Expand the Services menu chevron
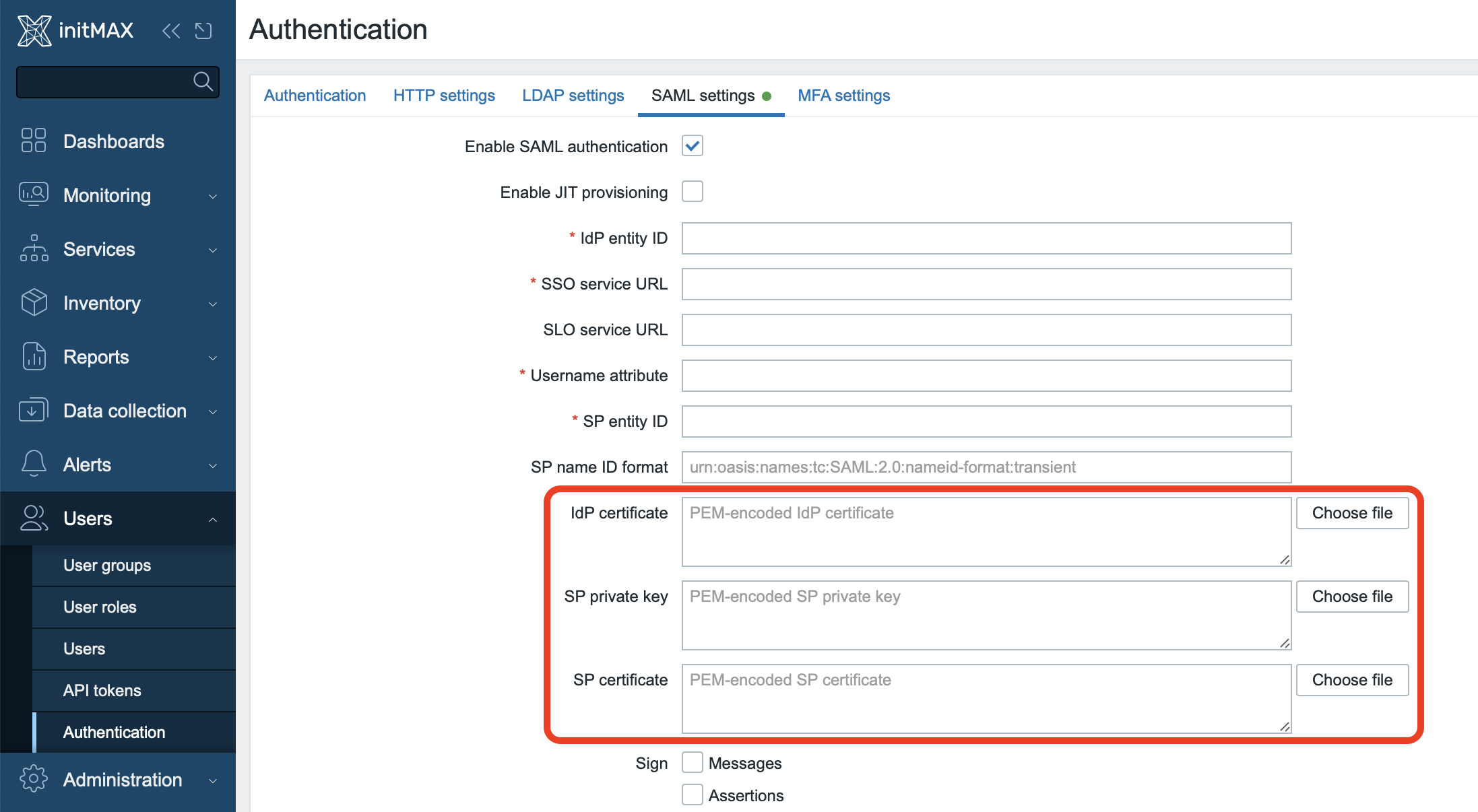1478x812 pixels. tap(213, 250)
